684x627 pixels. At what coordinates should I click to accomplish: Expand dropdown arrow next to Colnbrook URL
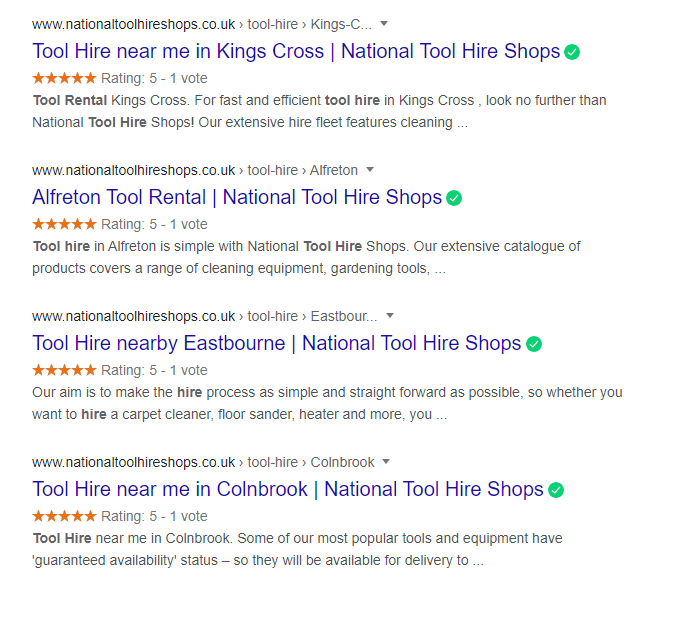pos(386,462)
